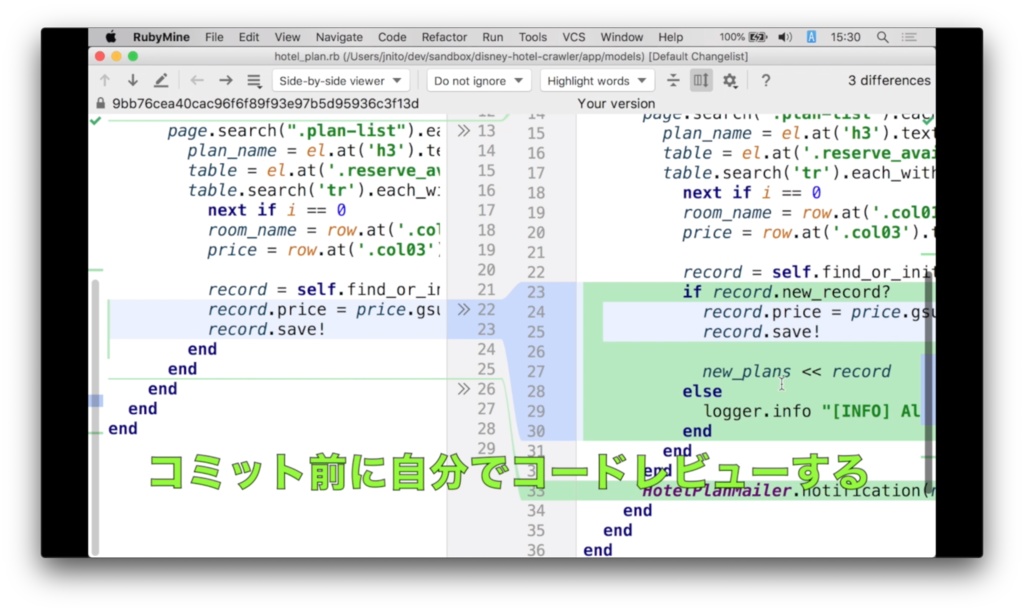
Task: Click the battery percentage indicator
Action: [730, 36]
